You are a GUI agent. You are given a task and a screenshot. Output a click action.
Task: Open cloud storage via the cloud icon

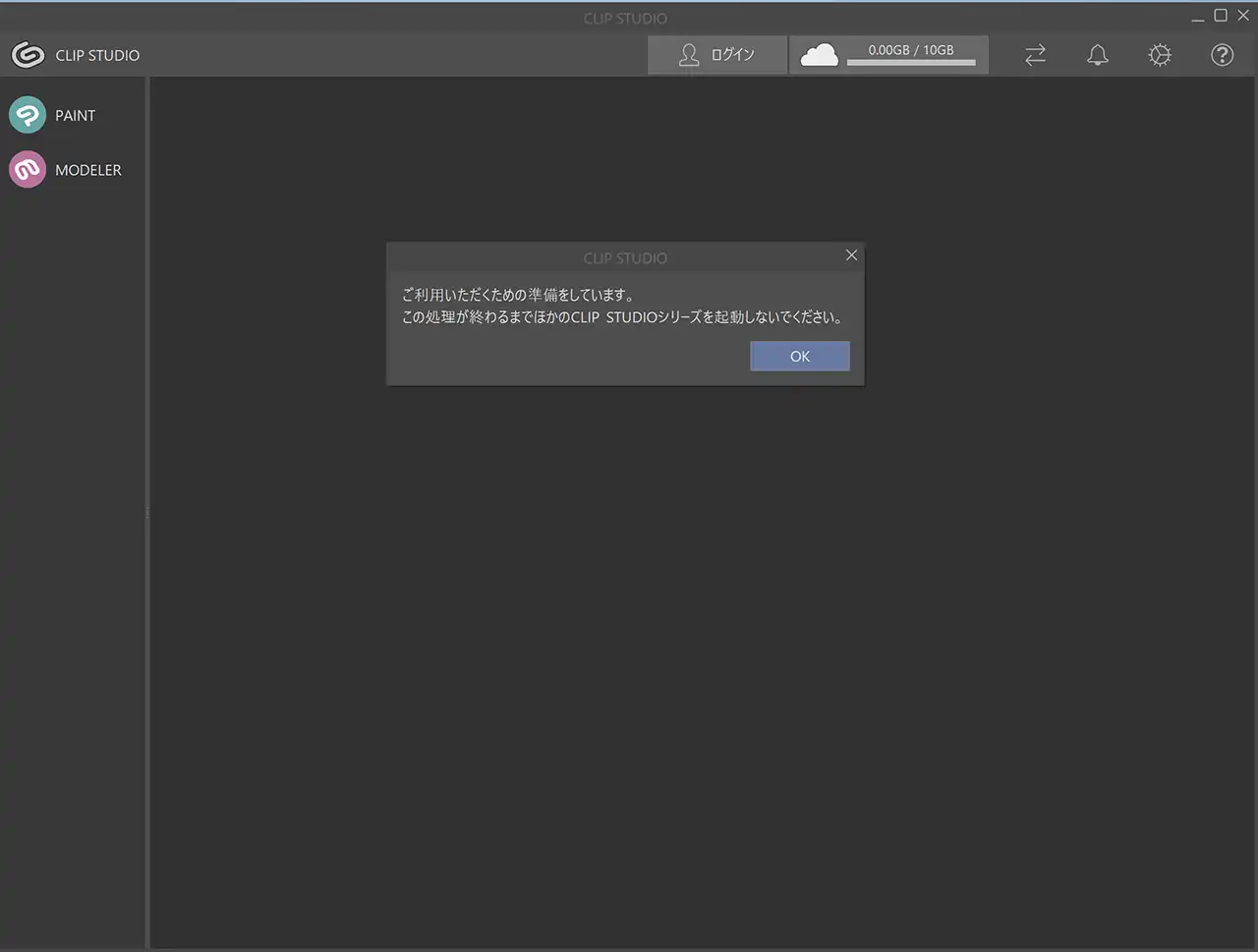tap(819, 55)
